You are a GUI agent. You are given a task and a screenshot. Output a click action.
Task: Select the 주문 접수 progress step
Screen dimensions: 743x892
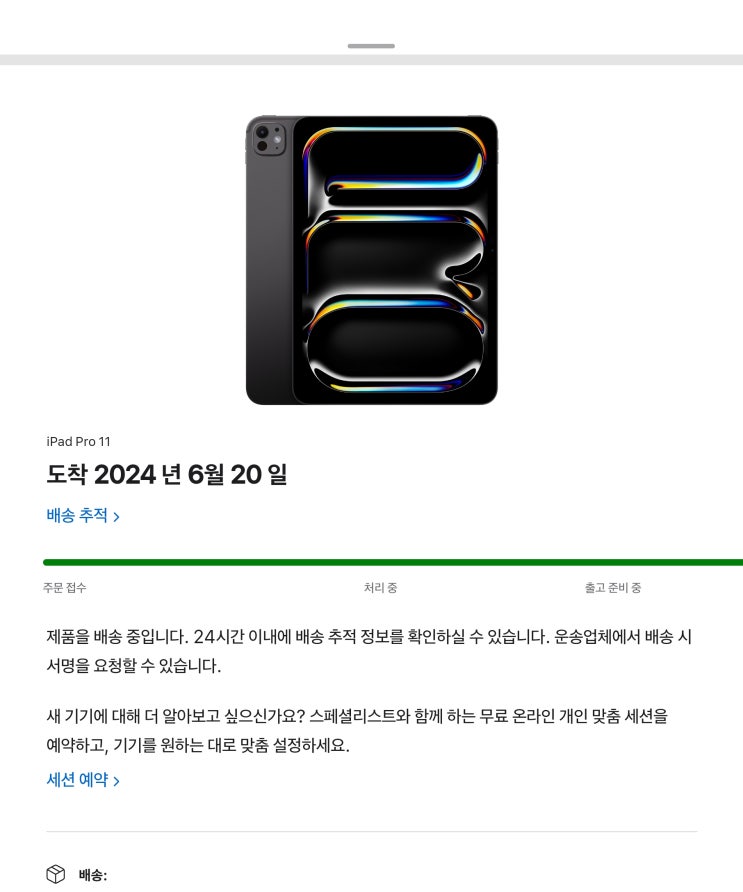65,588
